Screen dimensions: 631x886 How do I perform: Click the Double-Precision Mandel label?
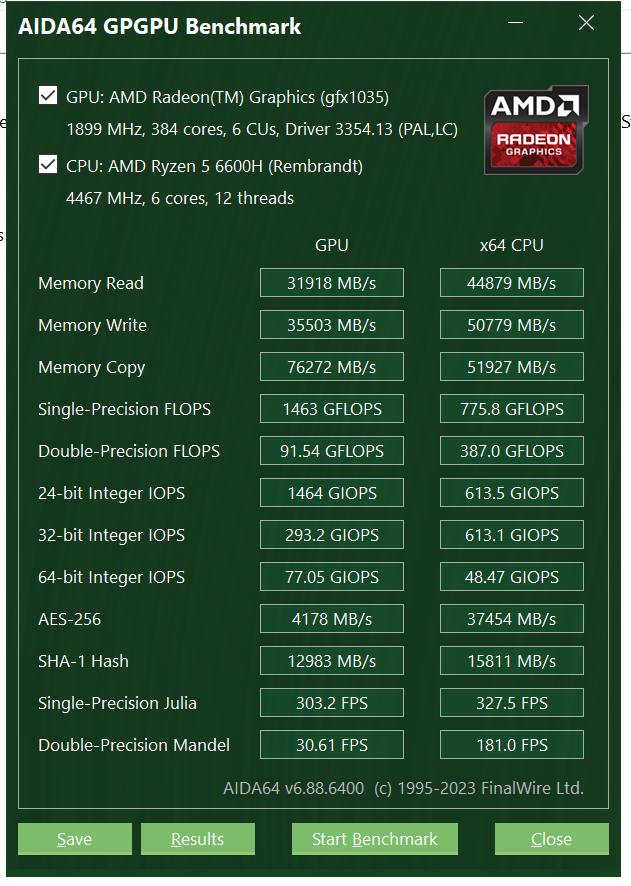(x=134, y=745)
